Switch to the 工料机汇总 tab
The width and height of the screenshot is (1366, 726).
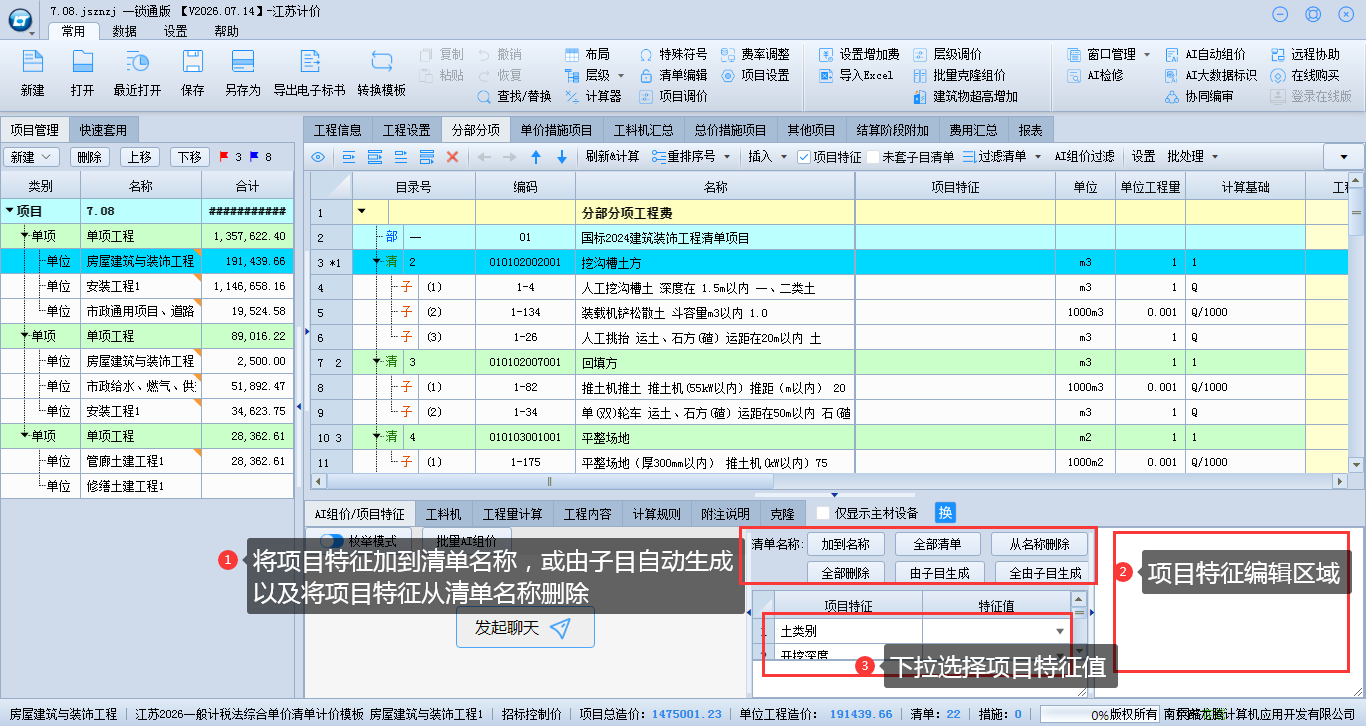coord(643,130)
